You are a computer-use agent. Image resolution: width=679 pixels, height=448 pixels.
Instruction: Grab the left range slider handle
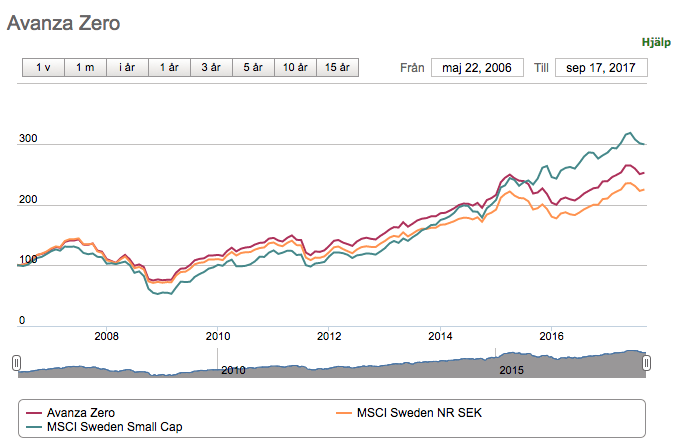[x=16, y=363]
